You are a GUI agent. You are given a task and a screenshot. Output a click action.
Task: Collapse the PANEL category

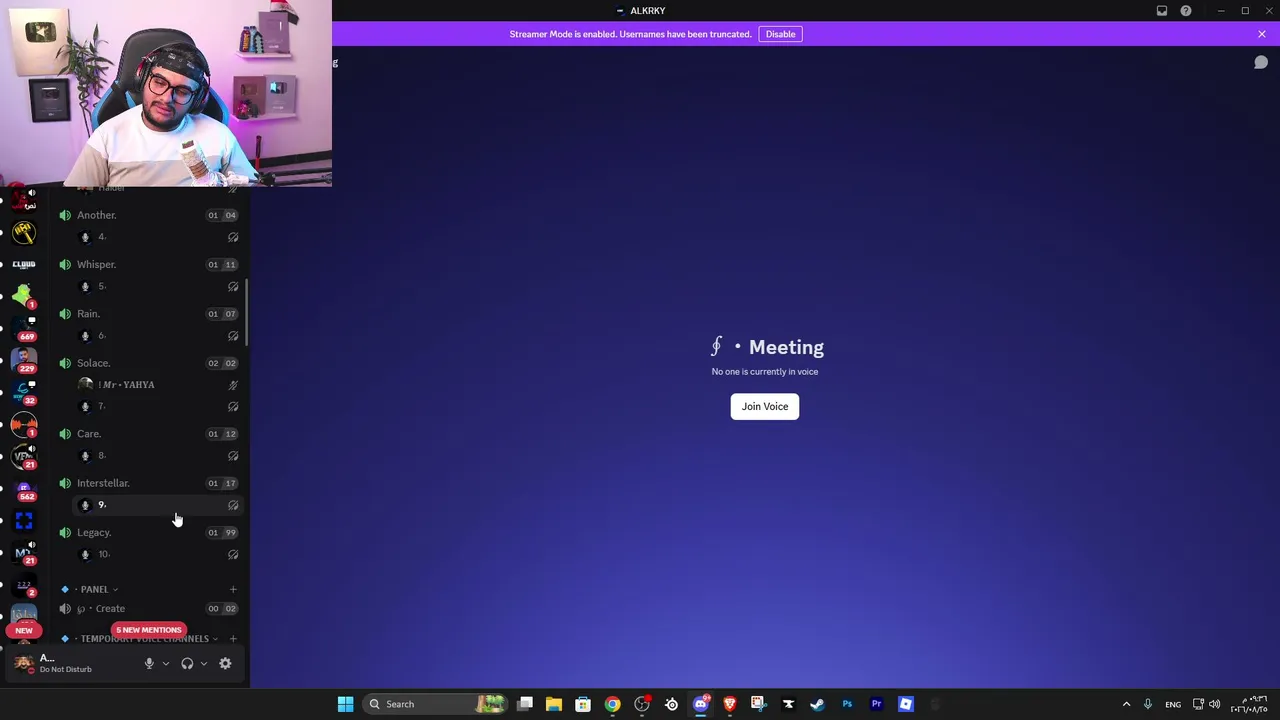point(94,589)
